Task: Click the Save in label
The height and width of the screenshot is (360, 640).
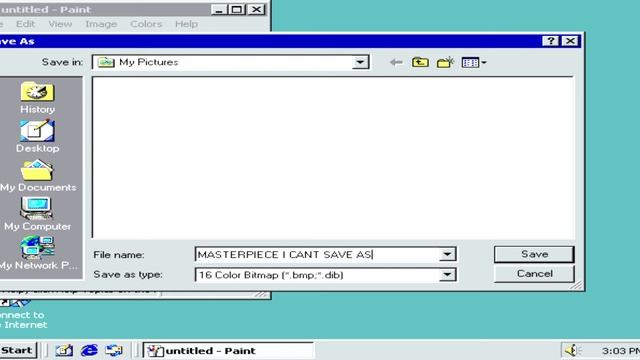Action: (62, 62)
